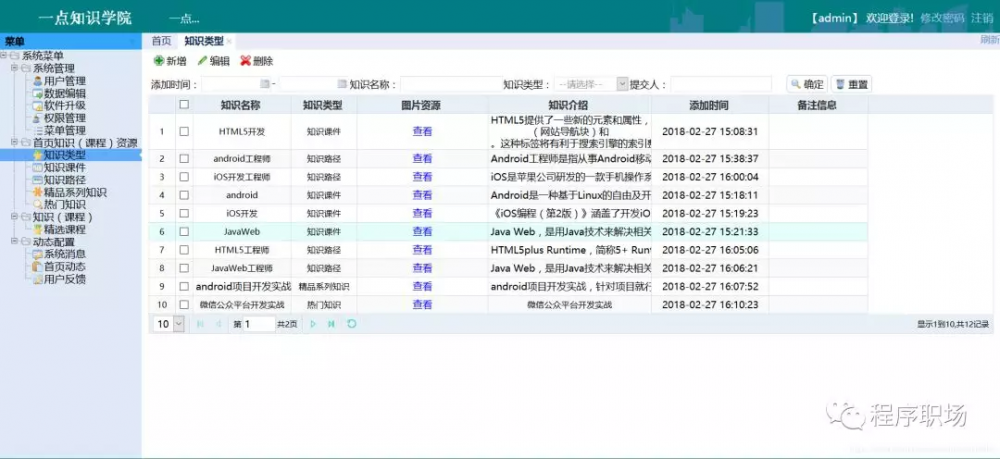The image size is (1000, 459).
Task: Open 数据编辑 in the sidebar
Action: pos(64,93)
